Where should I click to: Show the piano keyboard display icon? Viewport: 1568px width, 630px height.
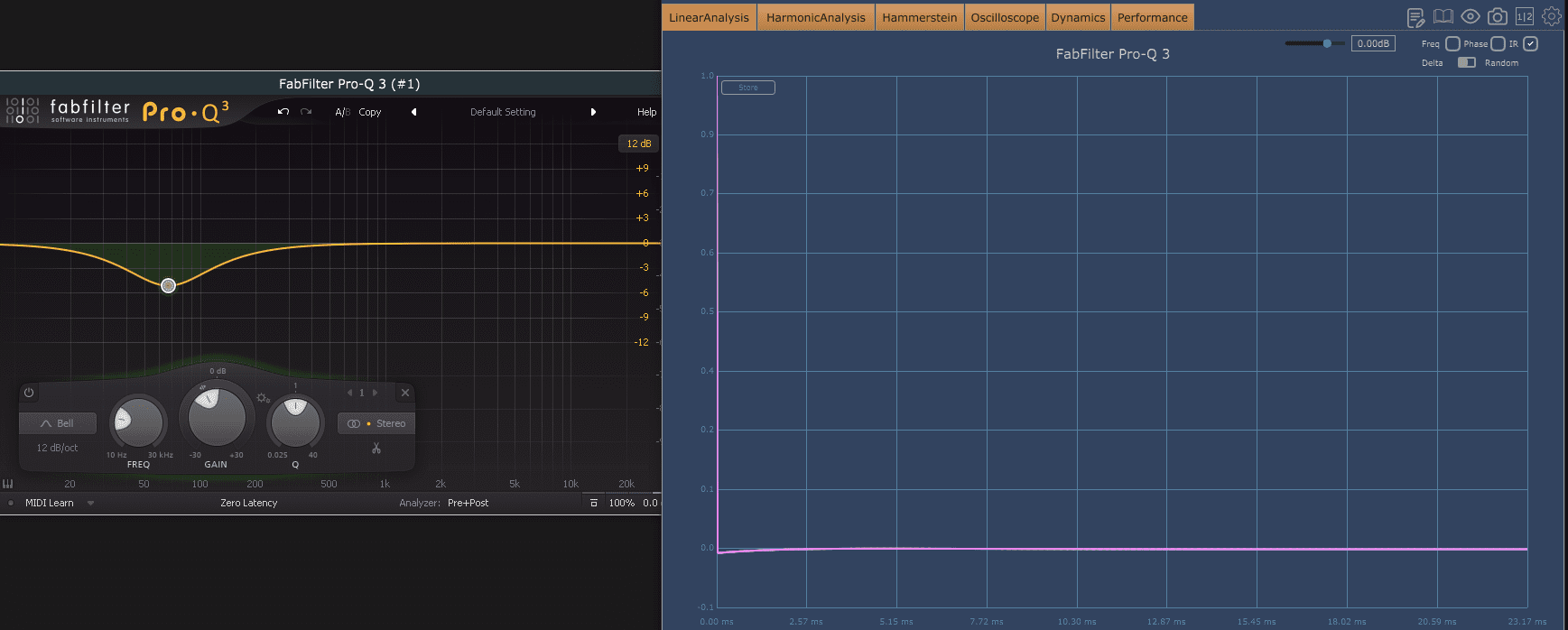point(8,484)
